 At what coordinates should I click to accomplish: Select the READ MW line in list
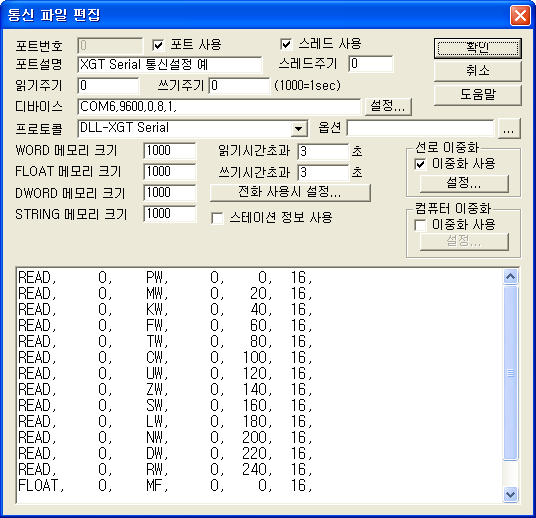165,293
